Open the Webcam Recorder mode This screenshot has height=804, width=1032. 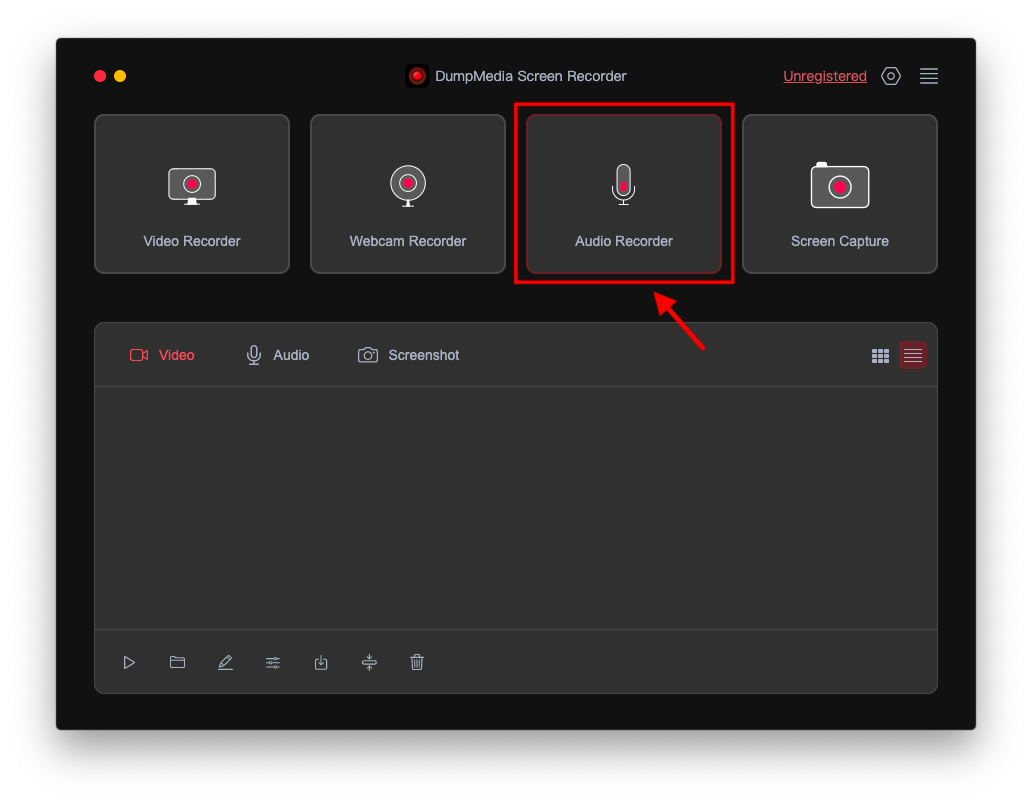(x=407, y=193)
